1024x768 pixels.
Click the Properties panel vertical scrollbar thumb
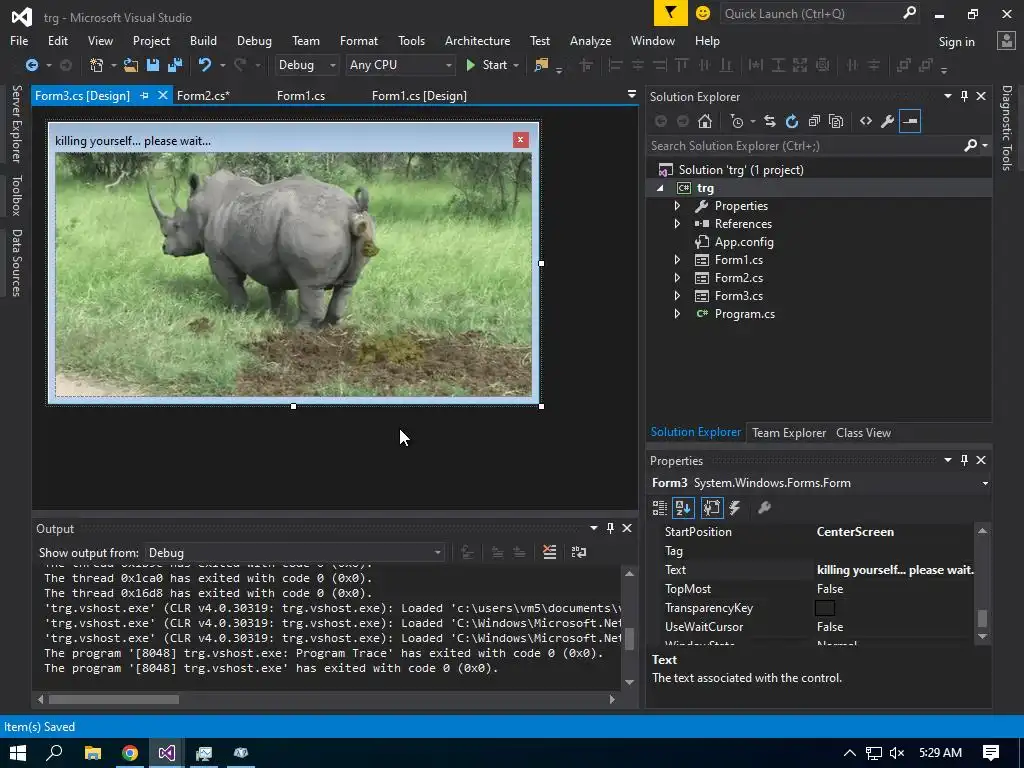pos(982,618)
